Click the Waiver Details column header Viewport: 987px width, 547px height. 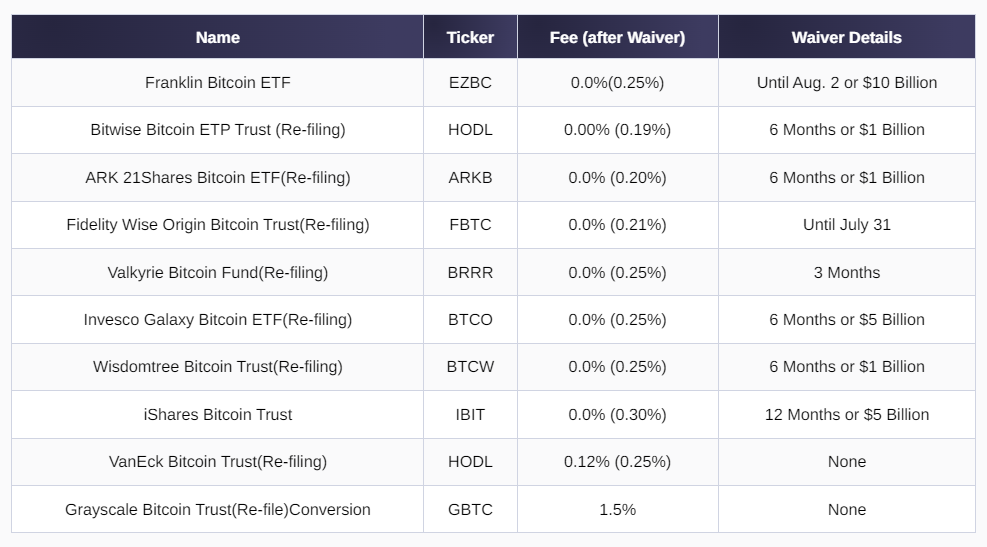pyautogui.click(x=846, y=37)
